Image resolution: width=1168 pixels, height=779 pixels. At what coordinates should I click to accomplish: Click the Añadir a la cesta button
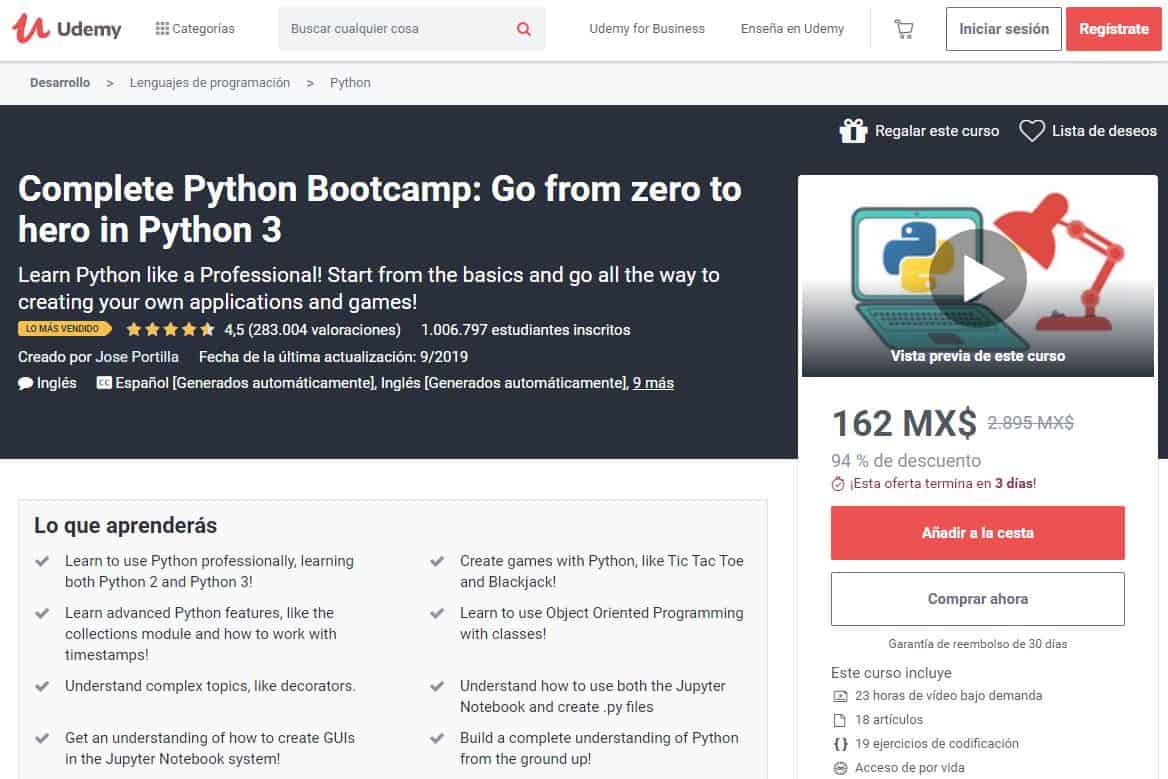click(x=977, y=533)
